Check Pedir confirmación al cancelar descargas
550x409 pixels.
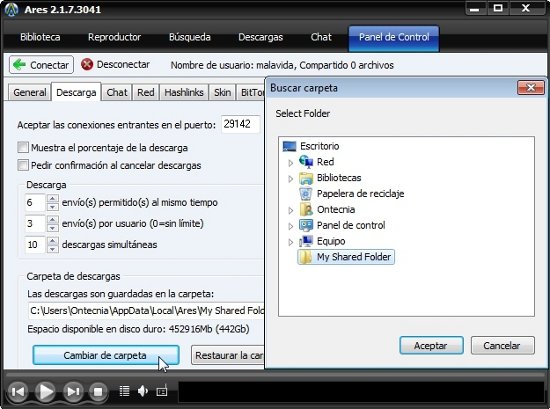(23, 165)
